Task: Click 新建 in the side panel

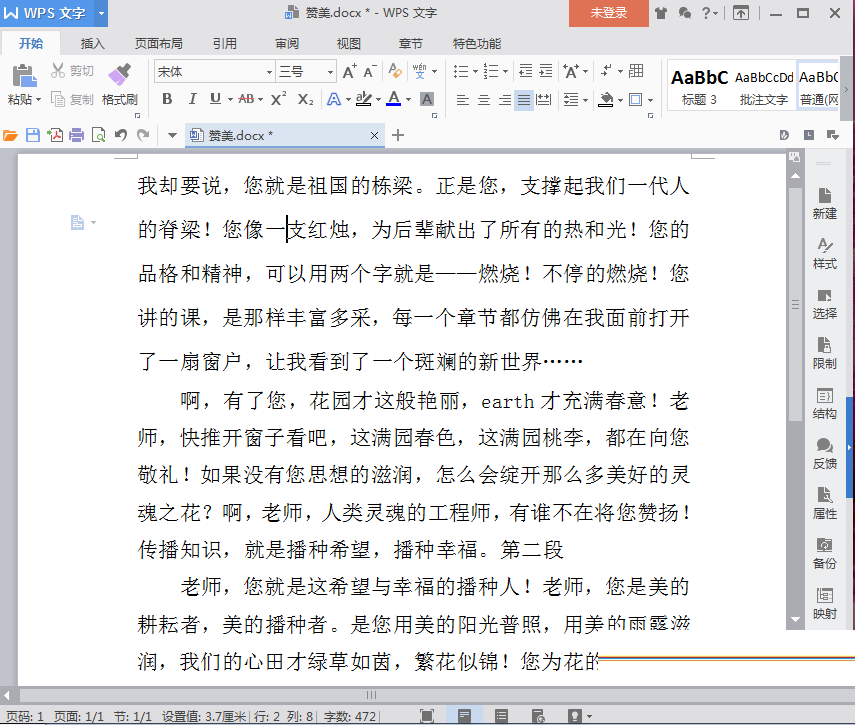Action: pyautogui.click(x=824, y=203)
